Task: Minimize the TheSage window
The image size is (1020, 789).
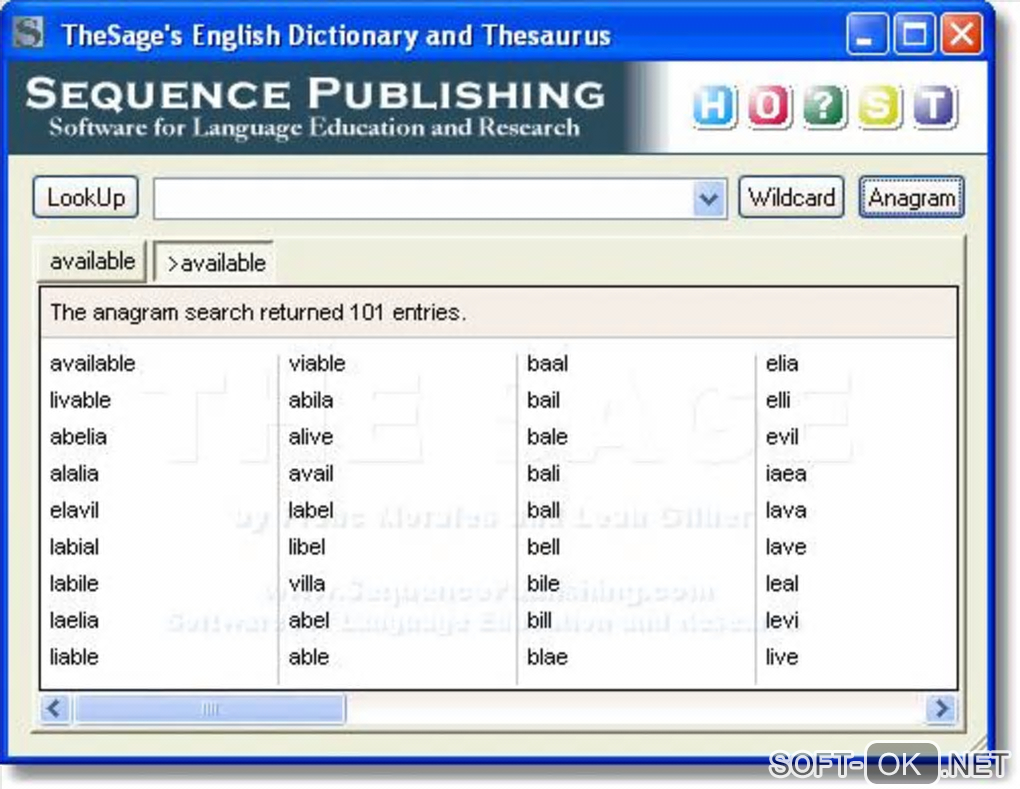Action: point(866,33)
